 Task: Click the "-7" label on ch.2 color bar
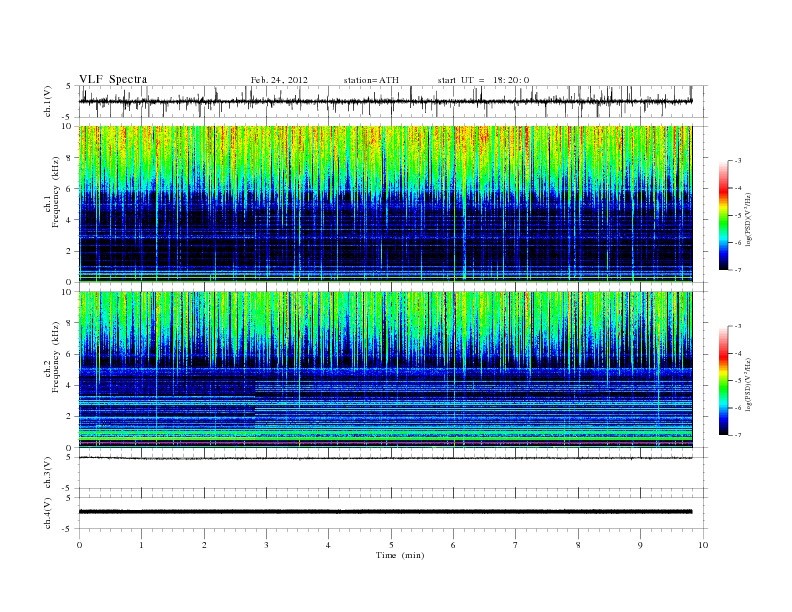pyautogui.click(x=738, y=435)
